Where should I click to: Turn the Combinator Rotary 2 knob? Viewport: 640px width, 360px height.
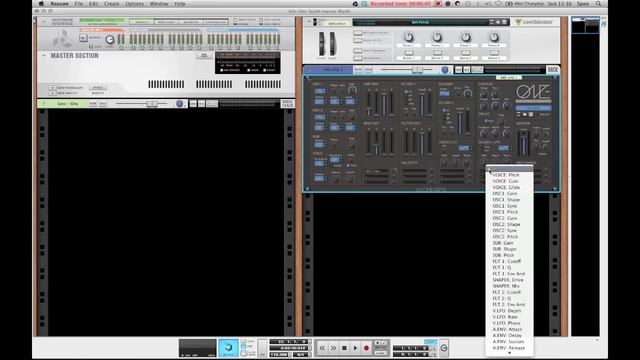(x=437, y=38)
